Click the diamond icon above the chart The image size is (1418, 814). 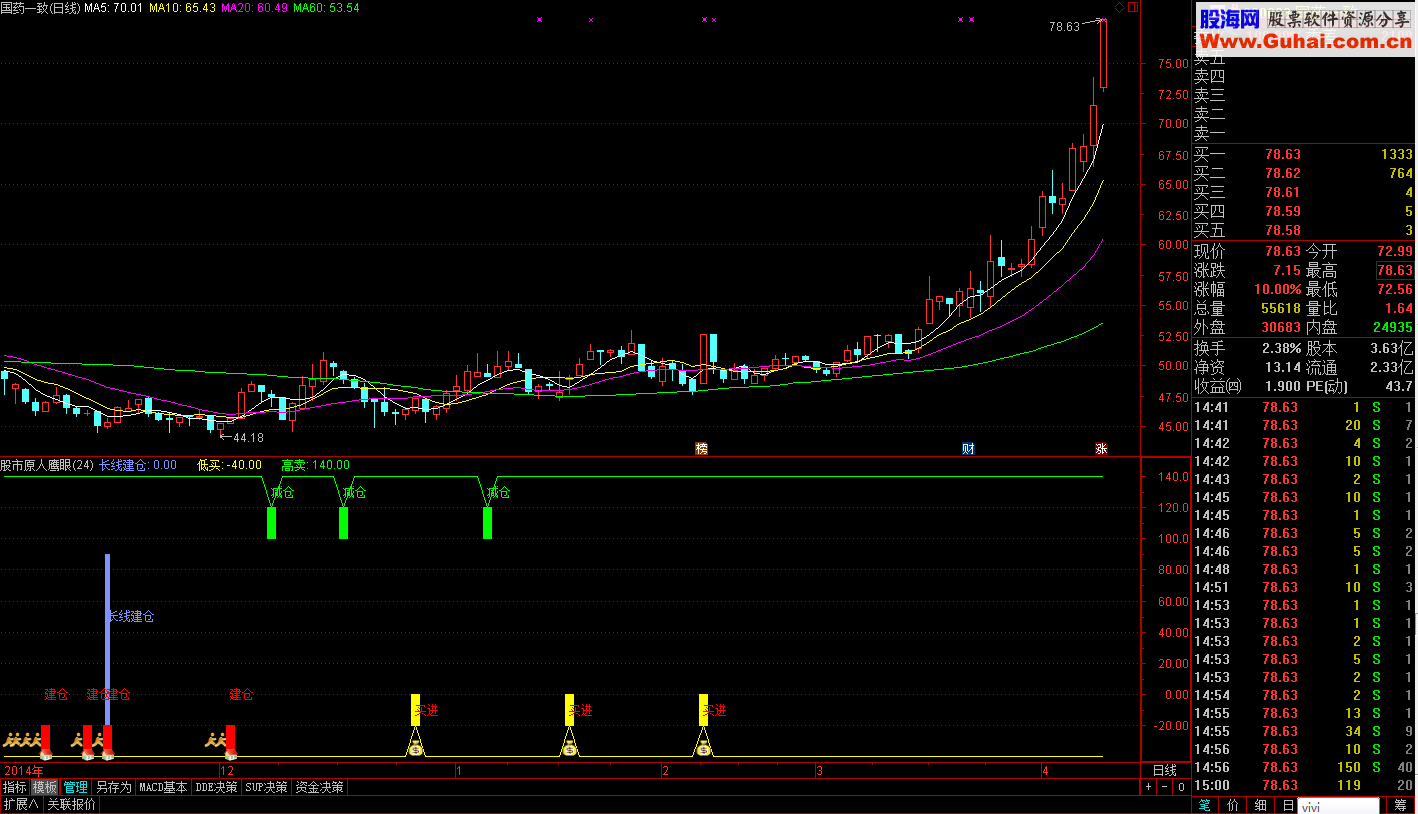coord(1120,7)
